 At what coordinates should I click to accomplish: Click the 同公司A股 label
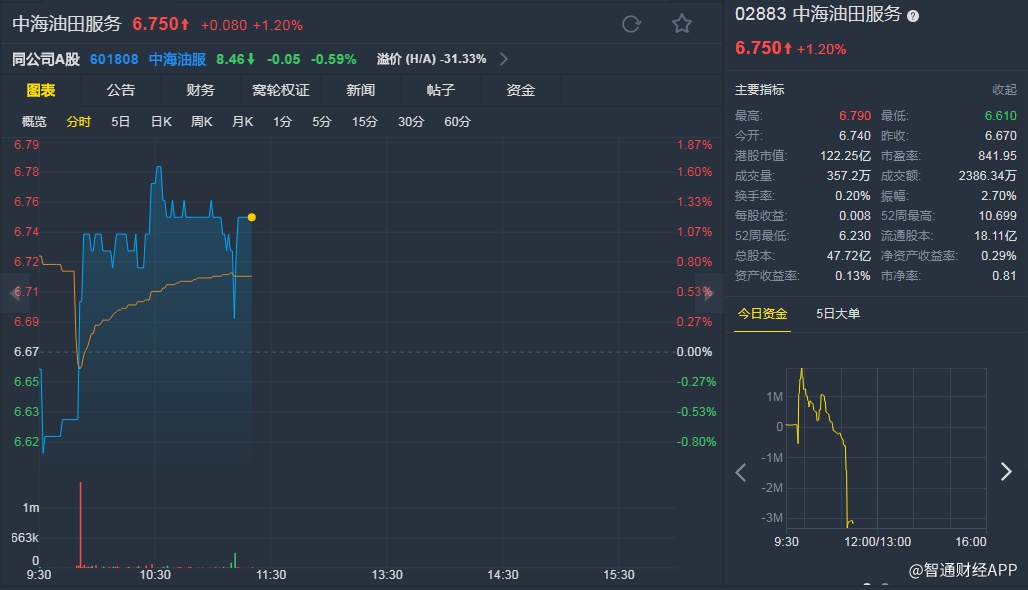pyautogui.click(x=46, y=60)
